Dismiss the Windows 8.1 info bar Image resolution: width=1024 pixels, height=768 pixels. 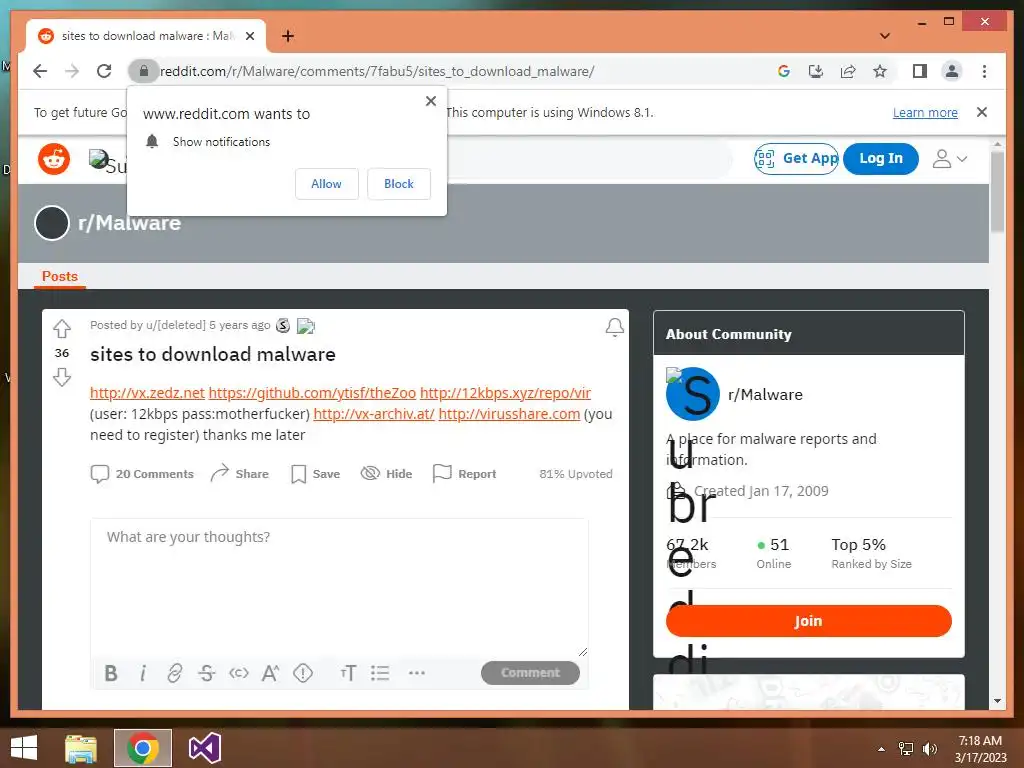pos(981,112)
